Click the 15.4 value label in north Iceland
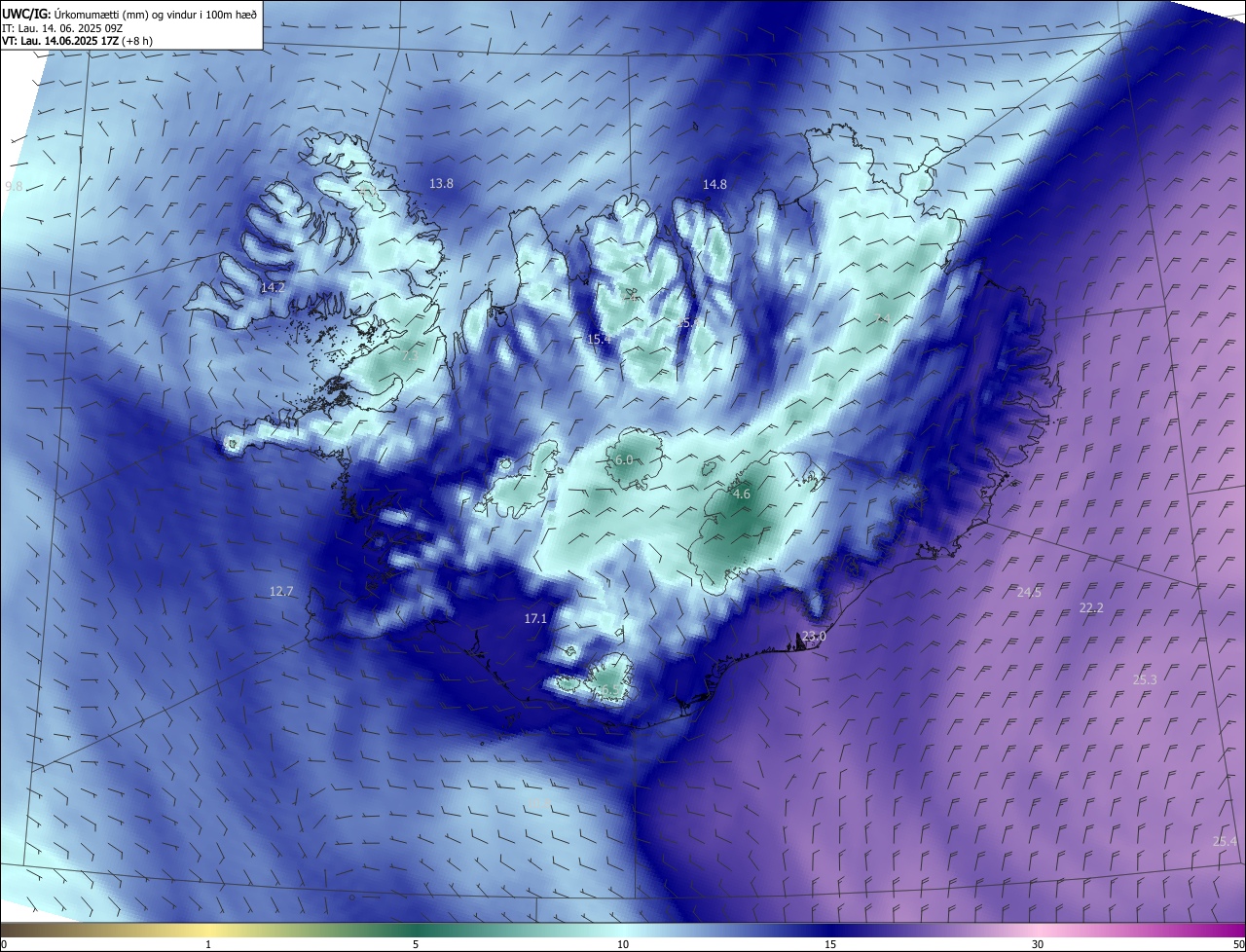Screen dimensions: 1246x952 coord(600,339)
